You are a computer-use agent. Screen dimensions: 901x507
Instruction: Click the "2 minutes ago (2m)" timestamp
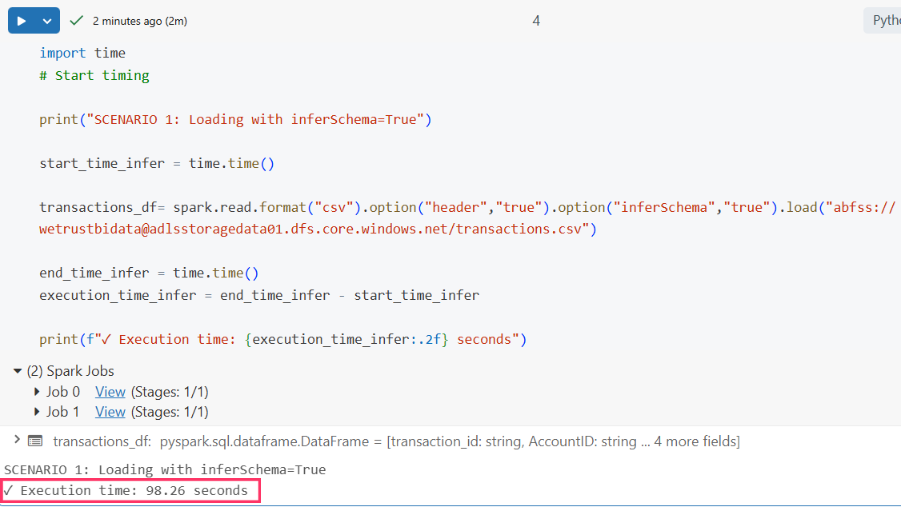point(139,21)
